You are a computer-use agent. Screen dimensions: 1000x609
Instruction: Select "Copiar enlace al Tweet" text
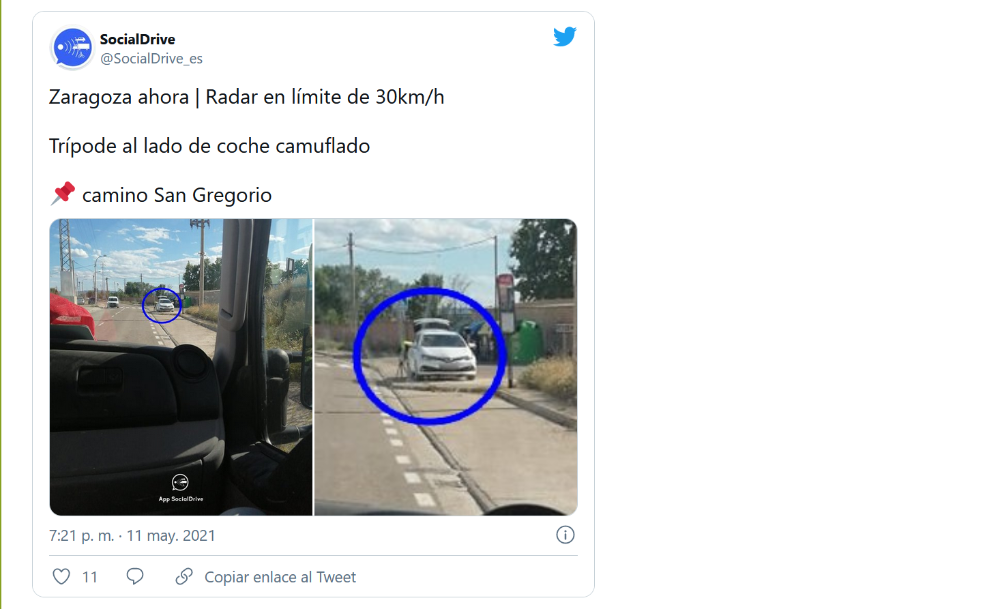click(280, 577)
